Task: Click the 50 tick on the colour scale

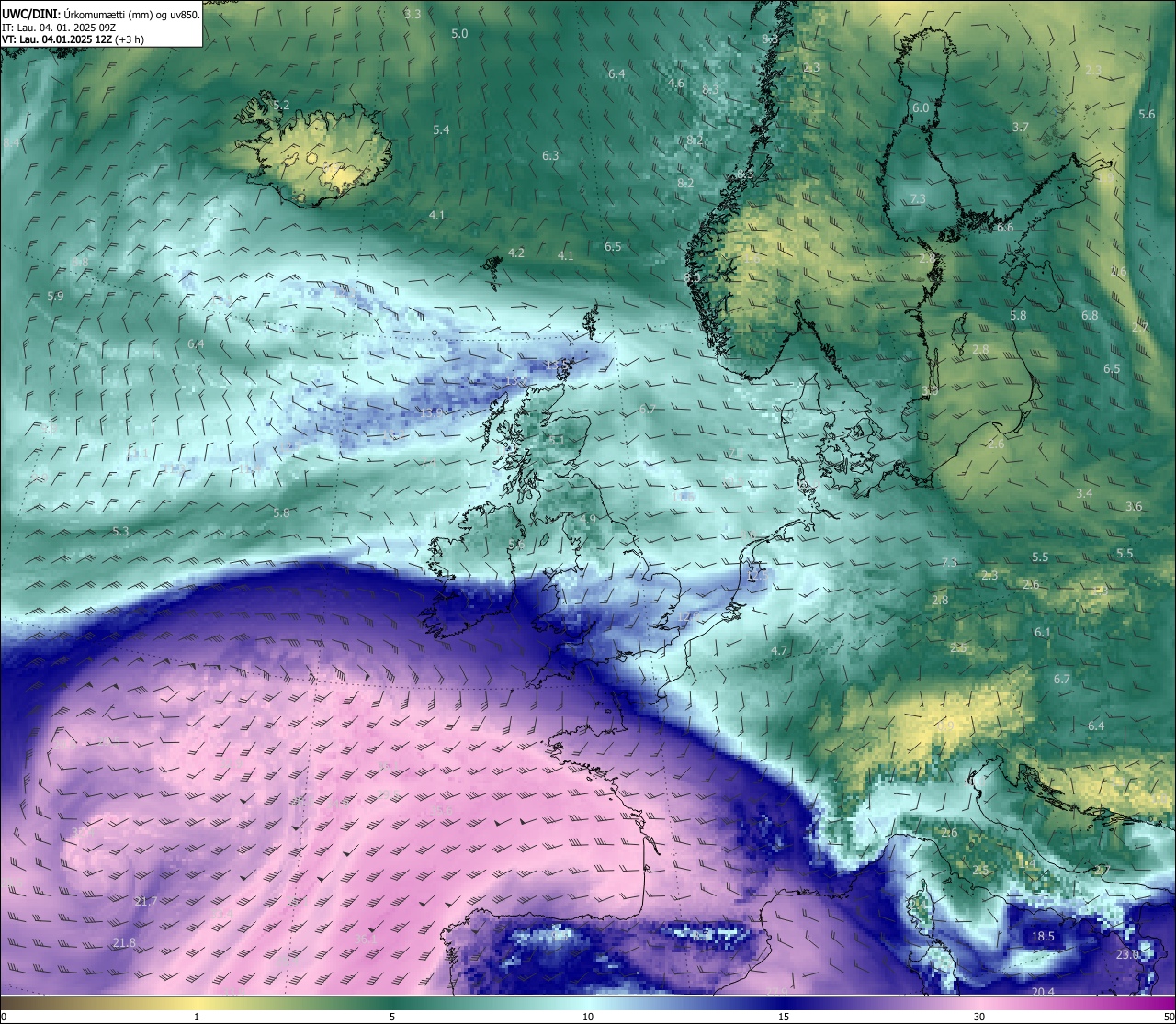Action: click(x=1169, y=1017)
